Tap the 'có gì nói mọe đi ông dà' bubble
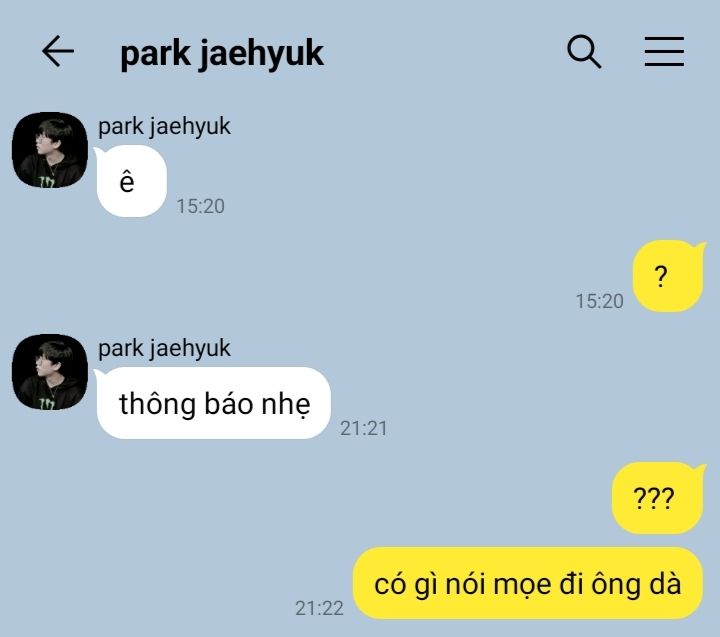Screen dimensions: 720x637 (528, 583)
